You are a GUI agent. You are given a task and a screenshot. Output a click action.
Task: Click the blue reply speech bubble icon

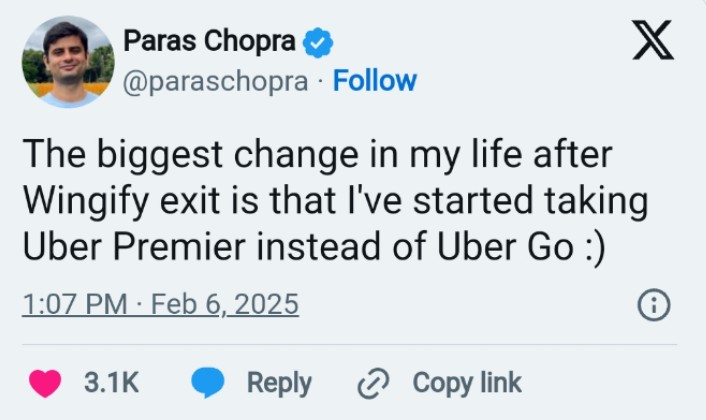coord(207,383)
